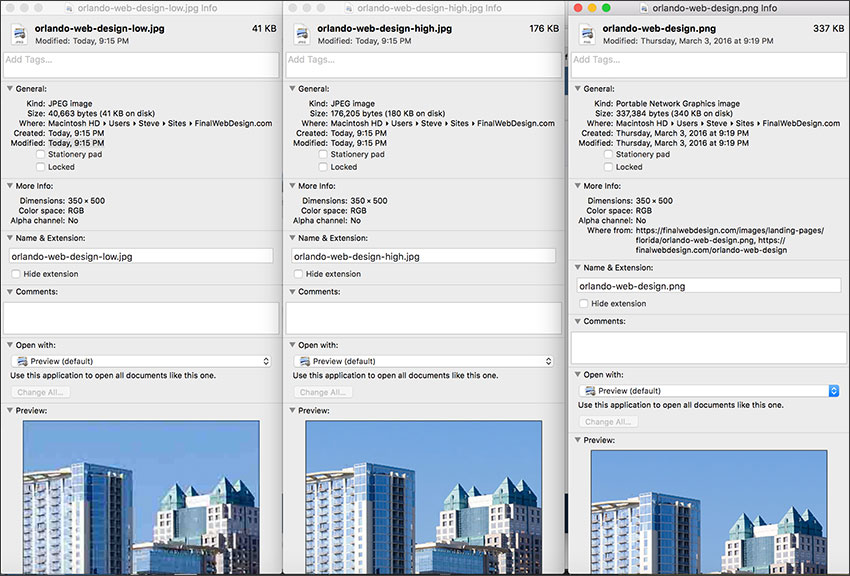The image size is (850, 576).
Task: Collapse the General section in high.jpg window
Action: click(292, 88)
